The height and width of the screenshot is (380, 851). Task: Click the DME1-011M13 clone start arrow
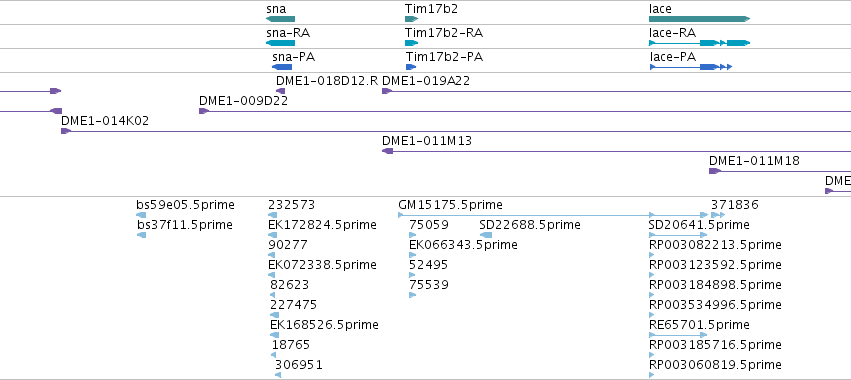pos(388,151)
